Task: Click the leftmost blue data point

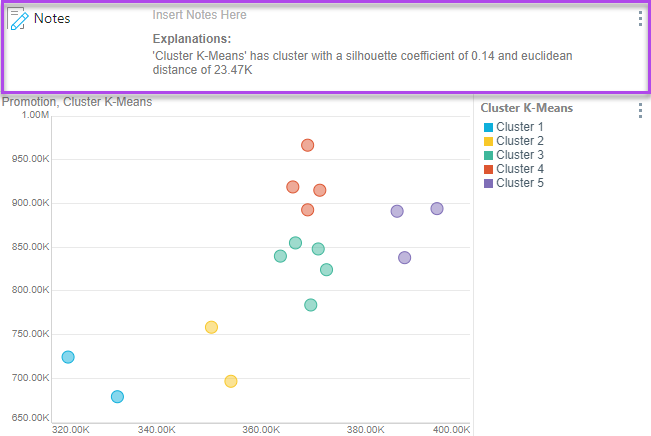Action: click(x=68, y=357)
